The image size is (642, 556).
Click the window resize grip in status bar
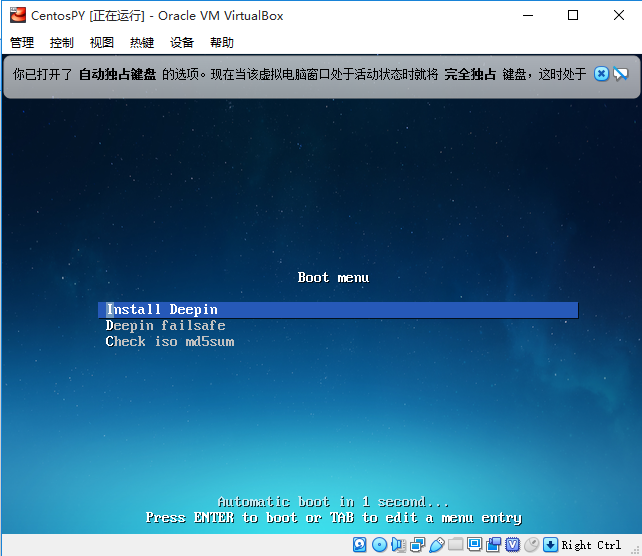click(635, 551)
